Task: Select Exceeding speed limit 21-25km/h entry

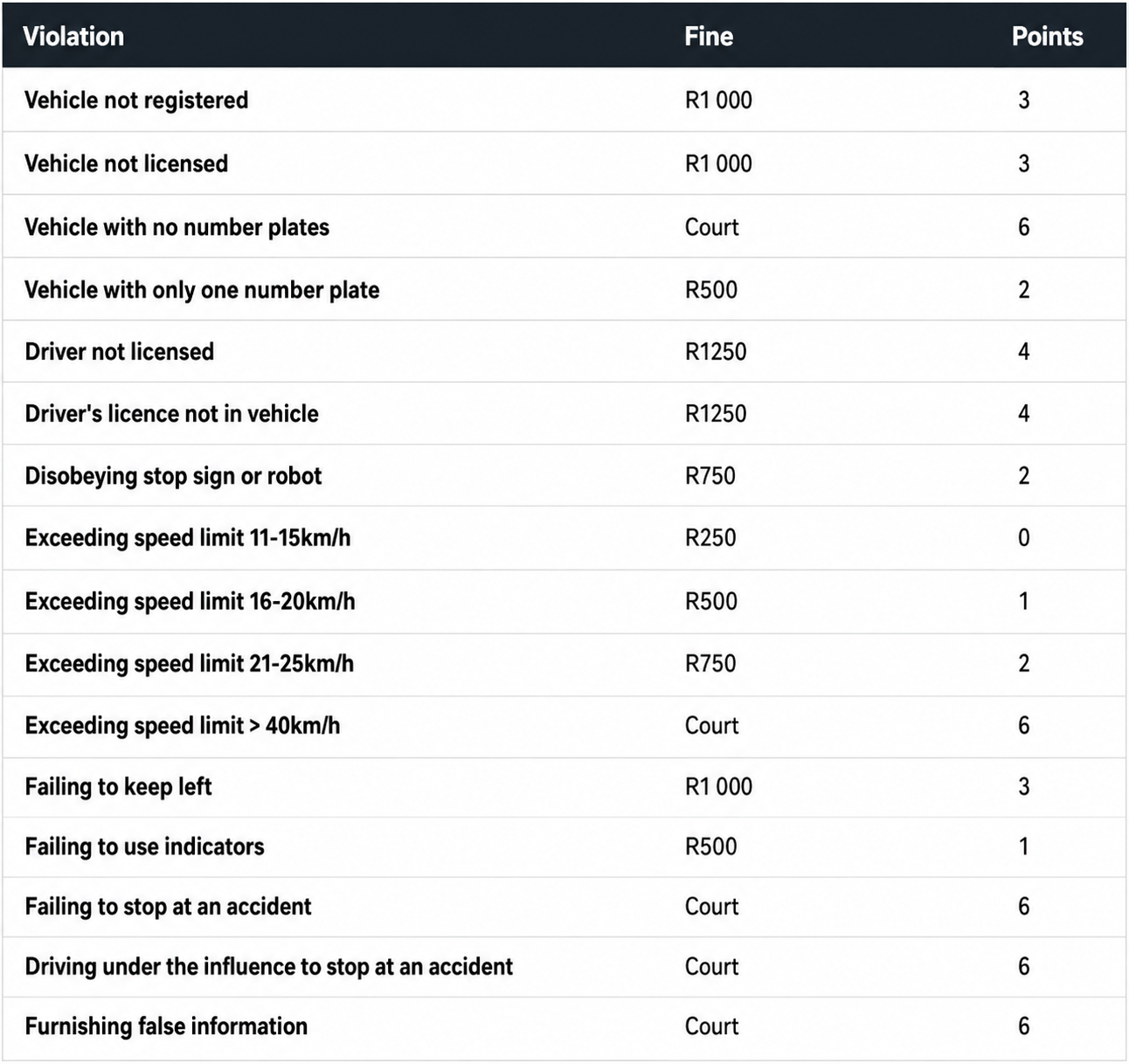Action: point(190,664)
